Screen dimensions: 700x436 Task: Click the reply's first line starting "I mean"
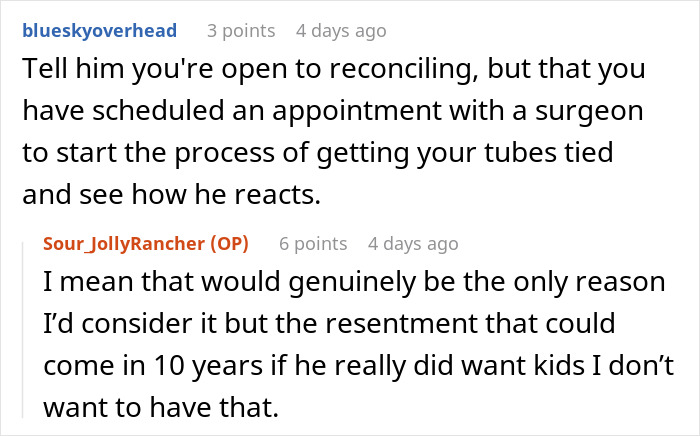(x=355, y=284)
